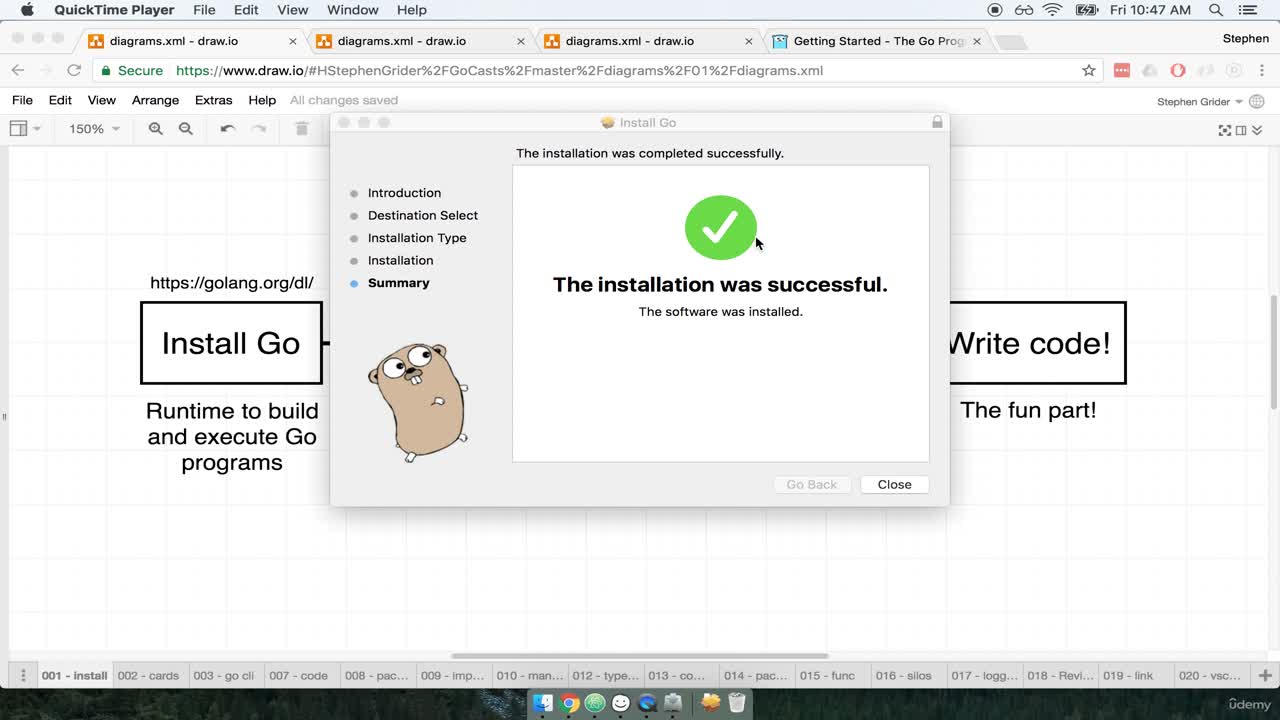Collapse the draw.io toolbar with double chevron
The height and width of the screenshot is (720, 1280).
pos(1257,130)
